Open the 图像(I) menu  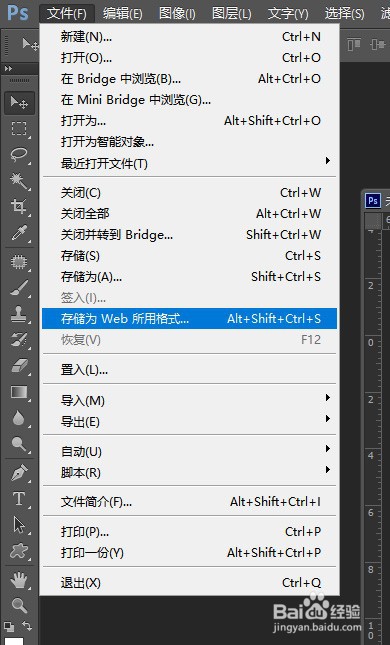[x=177, y=14]
